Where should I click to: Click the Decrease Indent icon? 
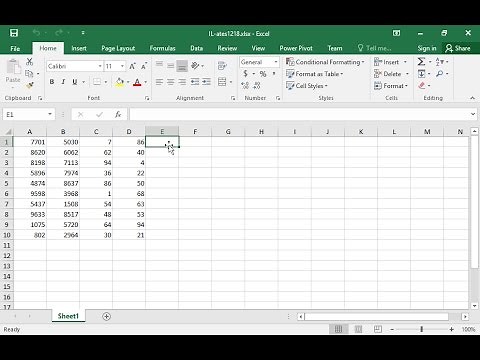(x=195, y=82)
